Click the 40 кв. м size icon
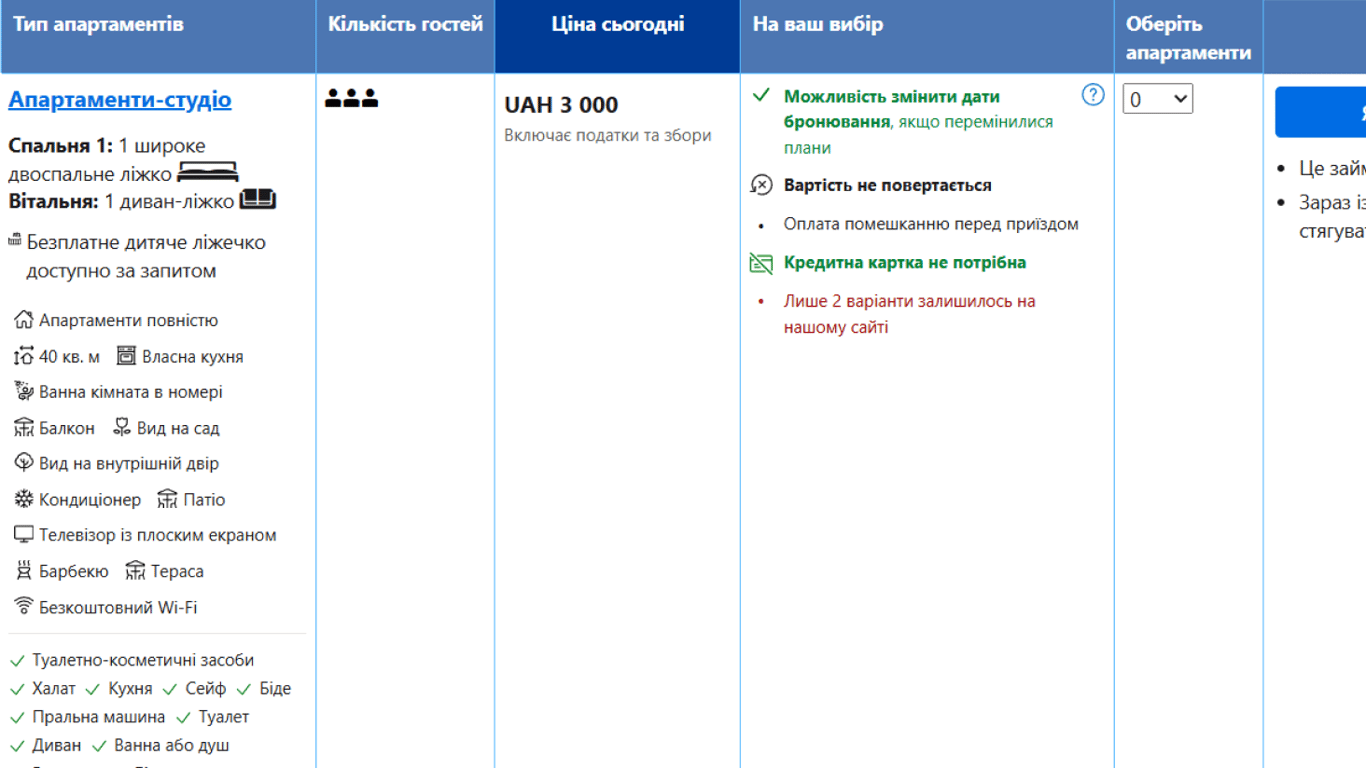Screen dimensions: 1366x768 pyautogui.click(x=23, y=356)
